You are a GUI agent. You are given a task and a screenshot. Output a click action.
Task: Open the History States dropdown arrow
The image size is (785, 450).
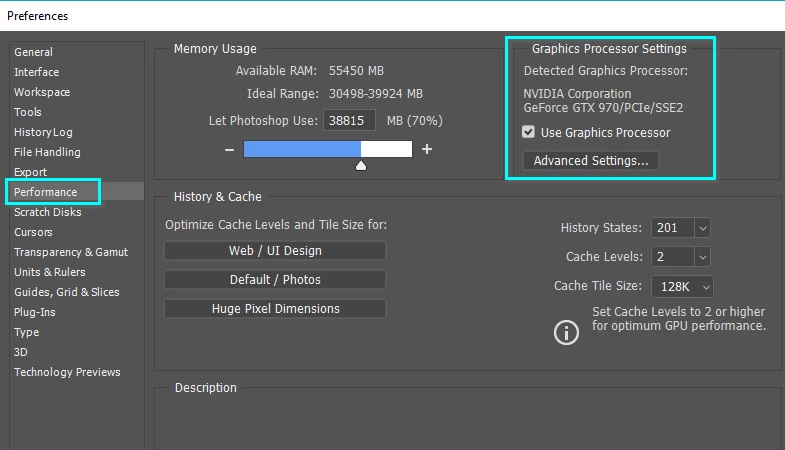click(702, 228)
